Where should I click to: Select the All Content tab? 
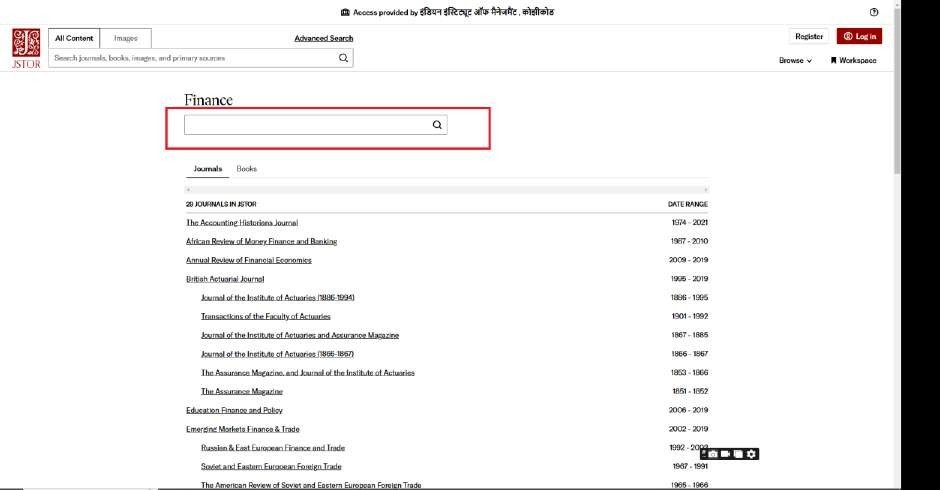pos(74,38)
